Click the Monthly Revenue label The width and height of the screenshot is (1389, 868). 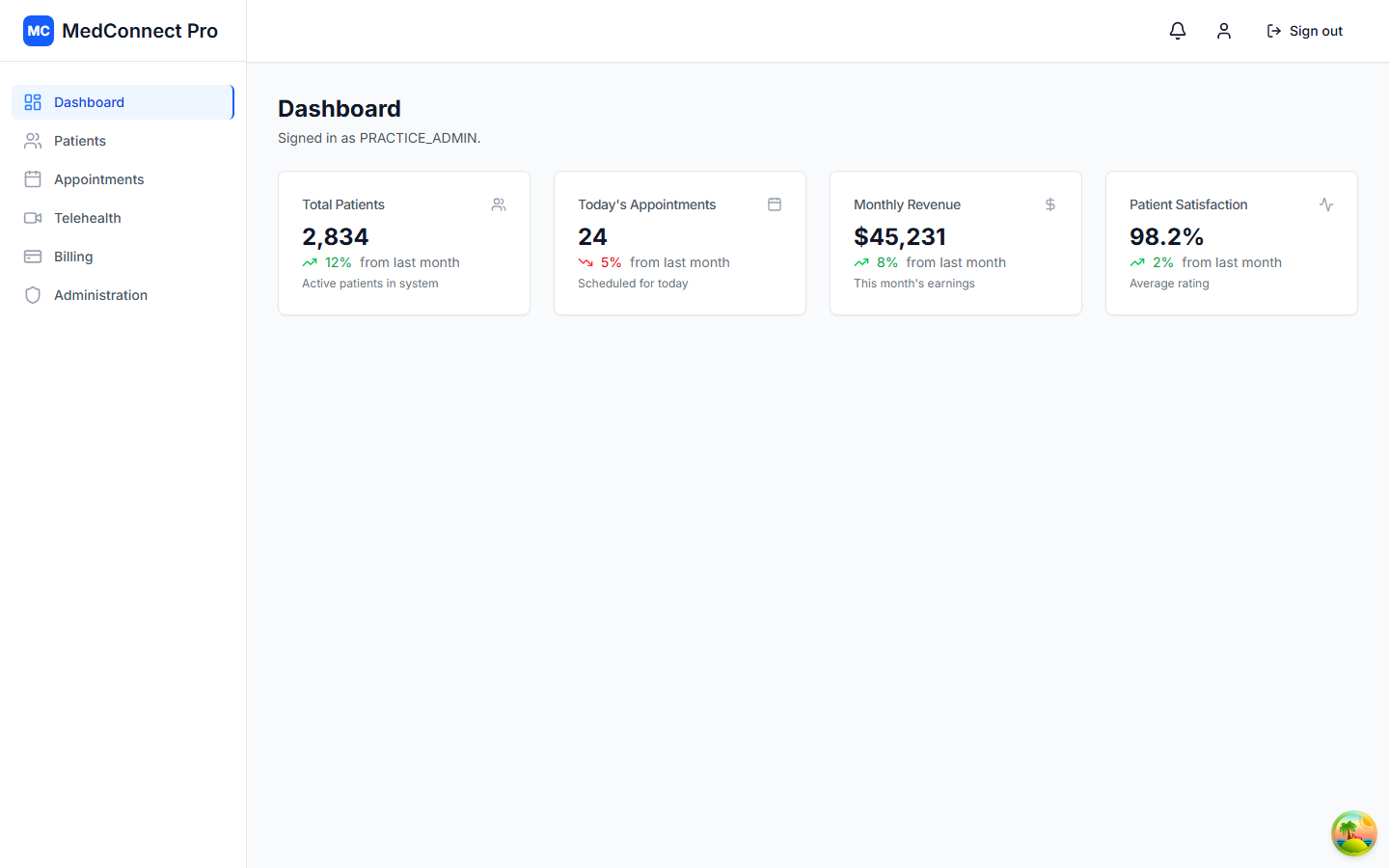pyautogui.click(x=908, y=204)
